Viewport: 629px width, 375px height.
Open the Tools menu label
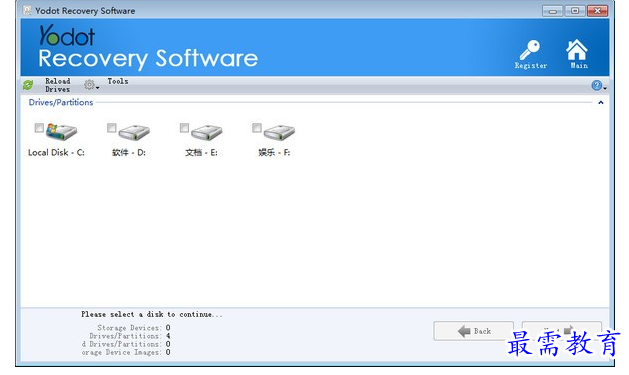118,81
